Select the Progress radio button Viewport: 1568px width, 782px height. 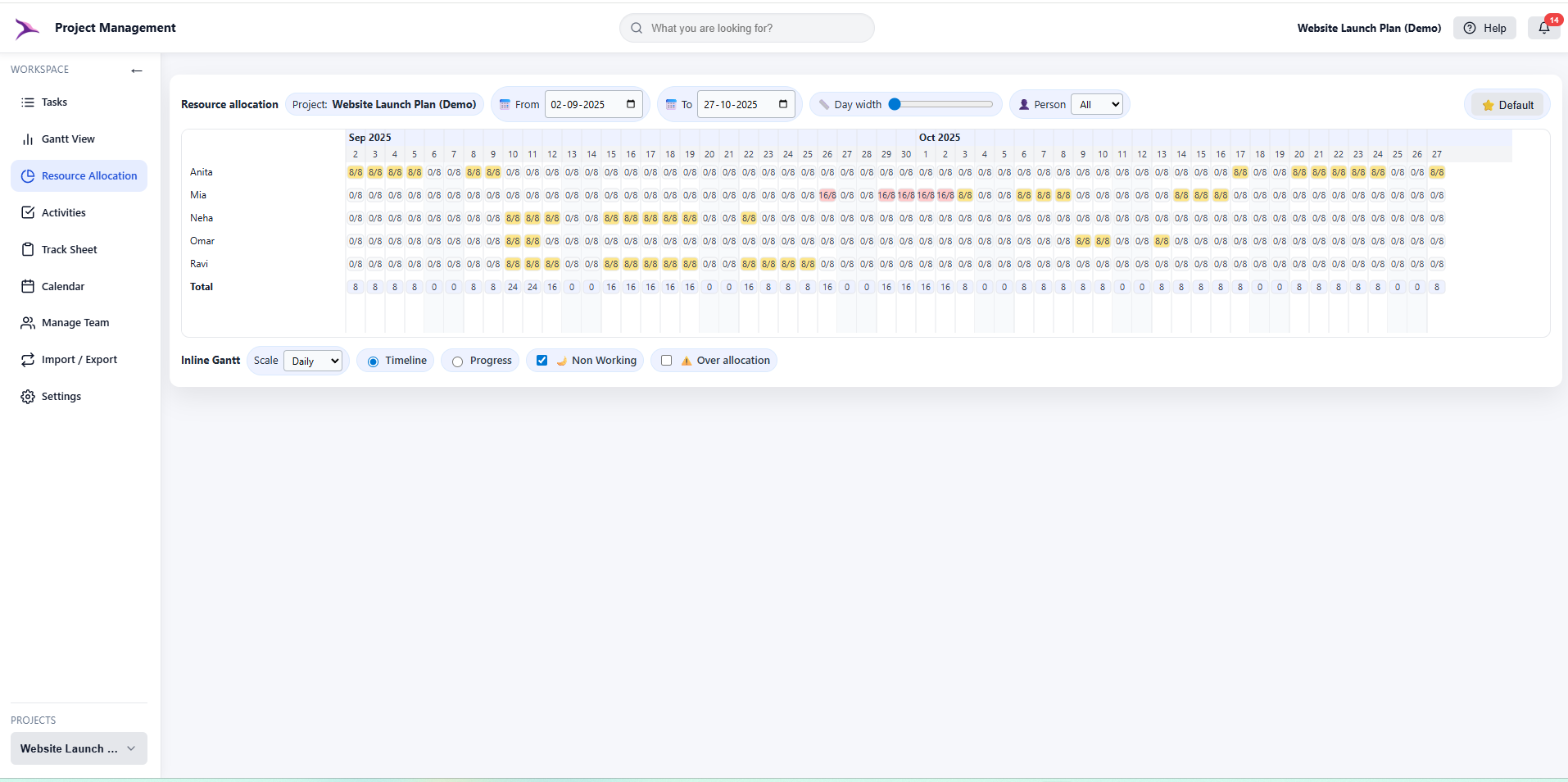point(457,361)
